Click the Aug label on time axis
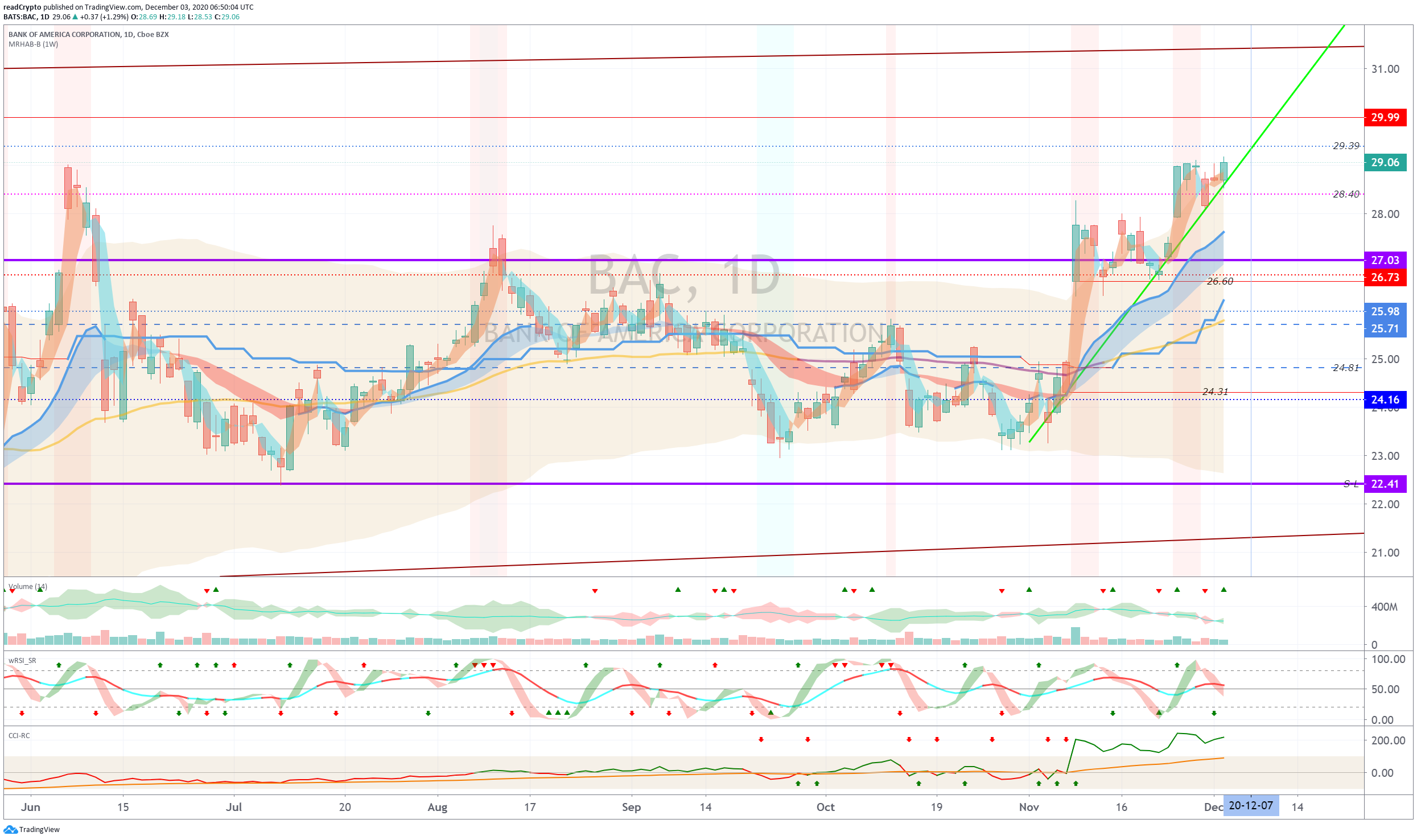 [438, 807]
